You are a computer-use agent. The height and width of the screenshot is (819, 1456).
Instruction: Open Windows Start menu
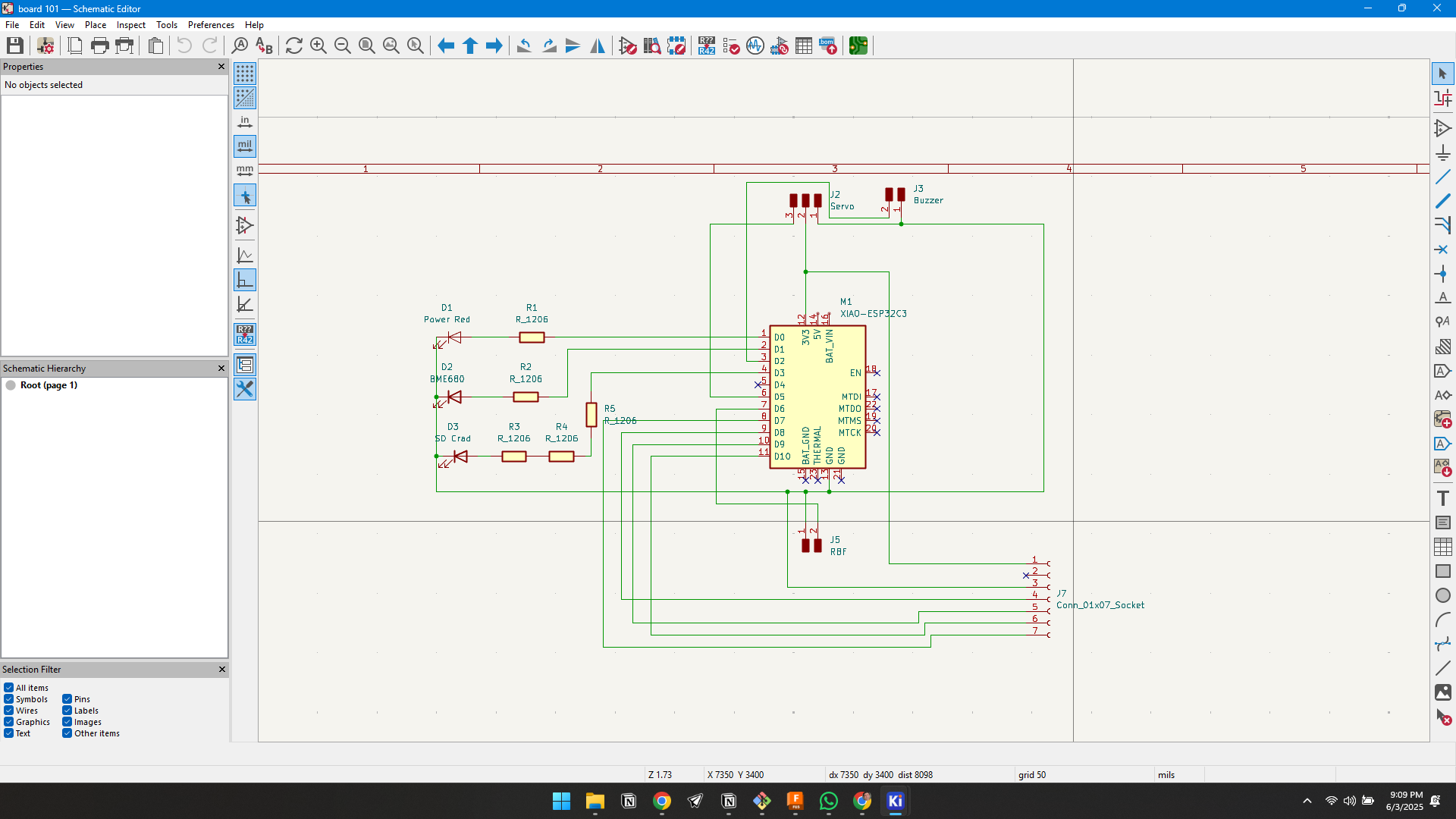coord(561,802)
